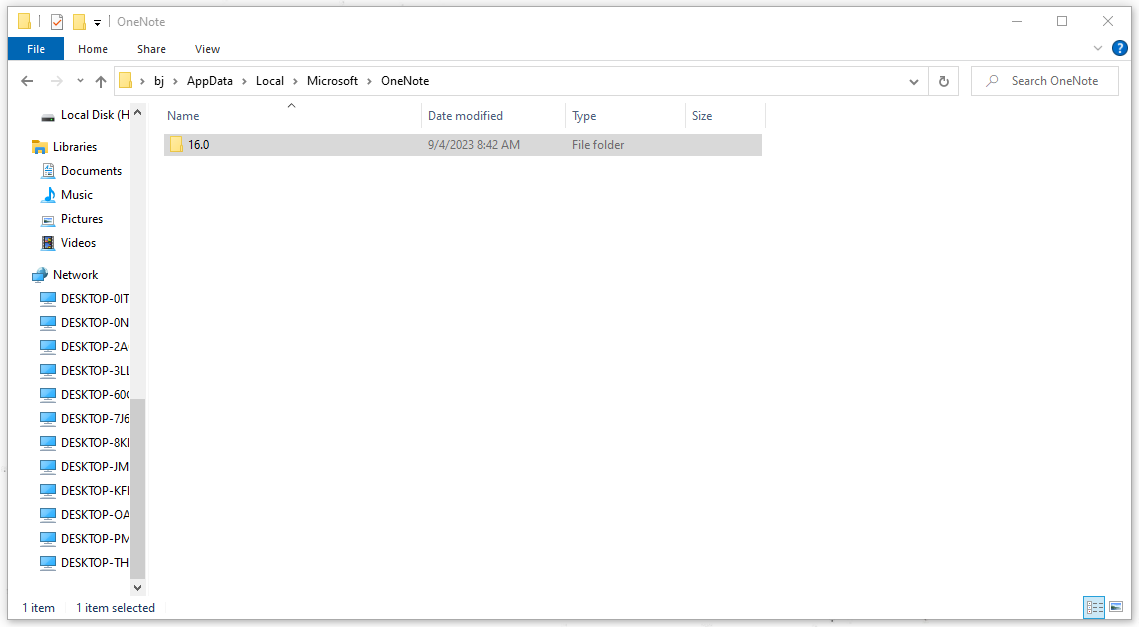Open the Help question mark icon
The height and width of the screenshot is (627, 1139).
click(1120, 49)
